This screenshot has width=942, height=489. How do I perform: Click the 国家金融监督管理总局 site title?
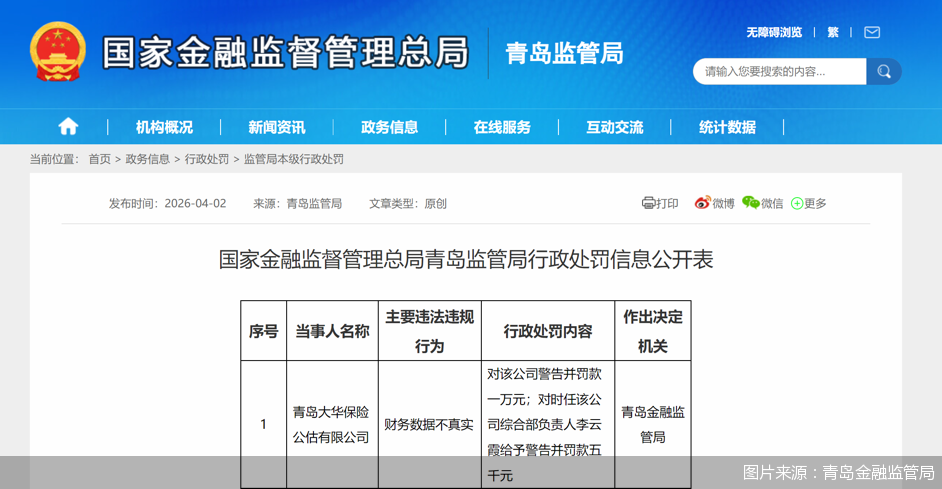click(x=285, y=52)
